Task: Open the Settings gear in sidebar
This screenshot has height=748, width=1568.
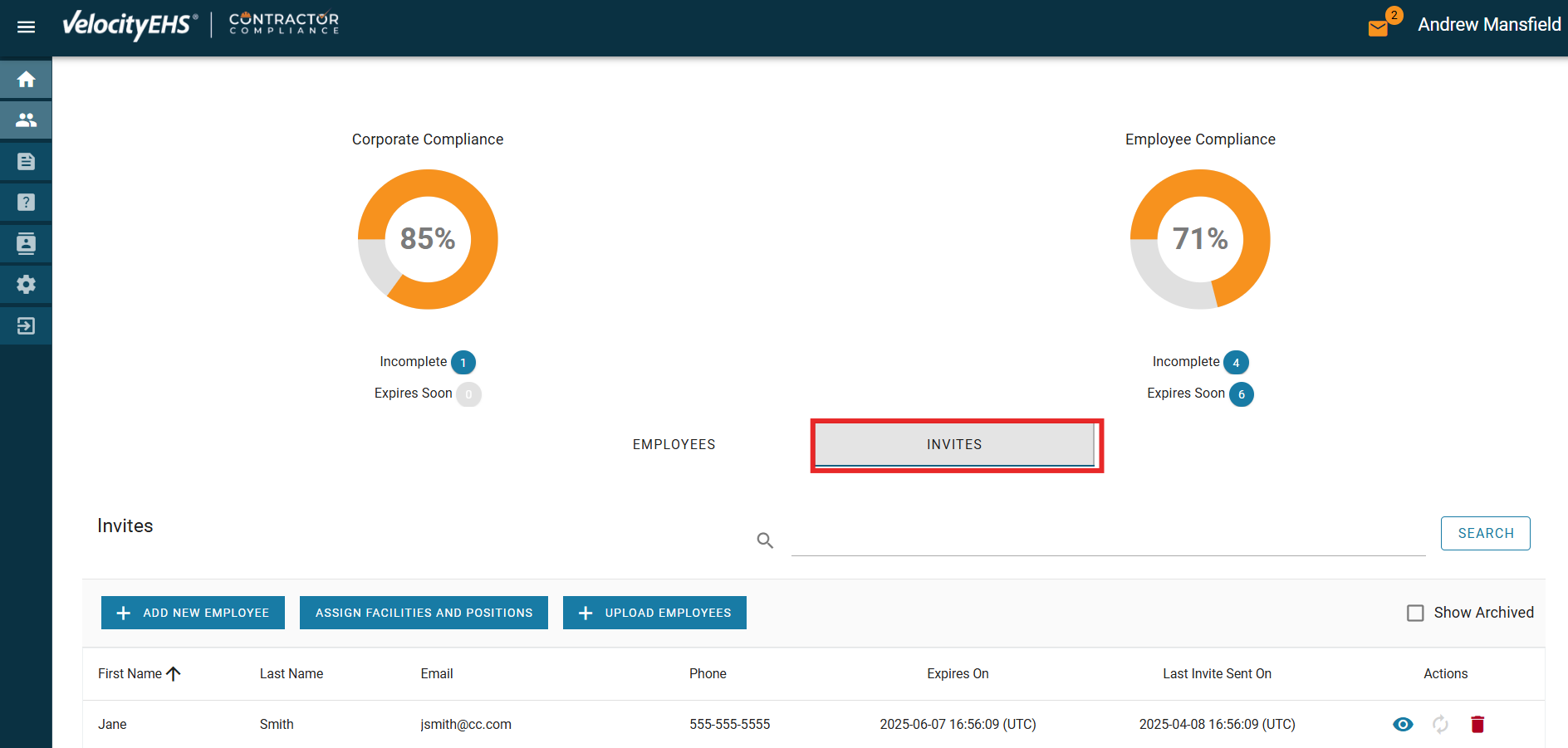Action: [26, 284]
